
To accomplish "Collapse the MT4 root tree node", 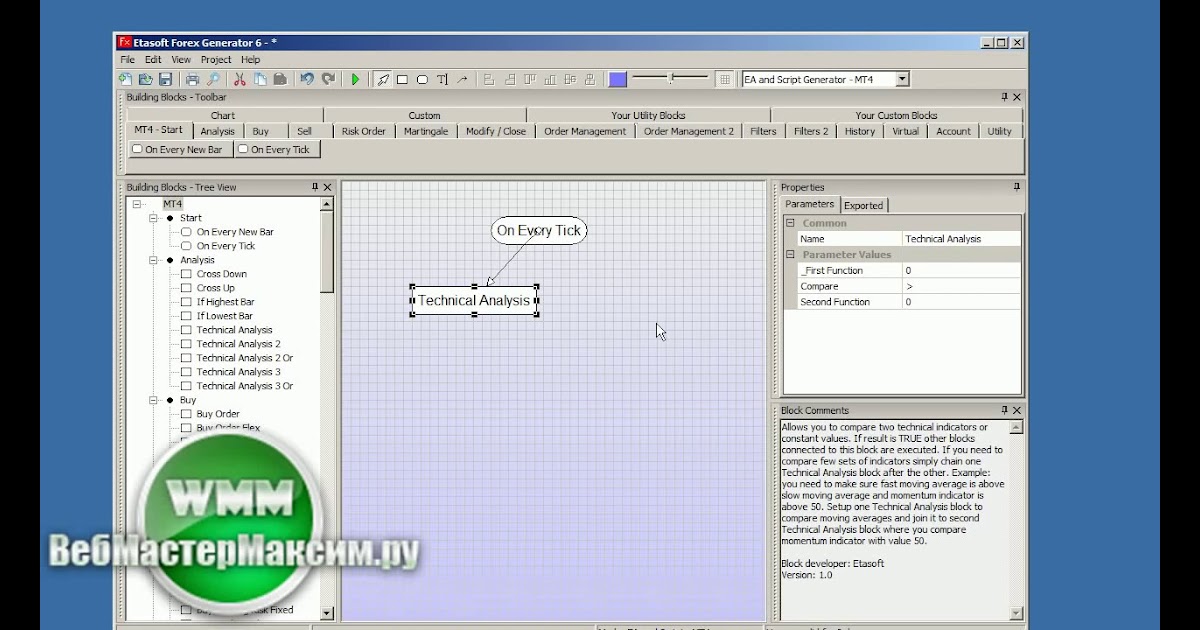I will 138,204.
